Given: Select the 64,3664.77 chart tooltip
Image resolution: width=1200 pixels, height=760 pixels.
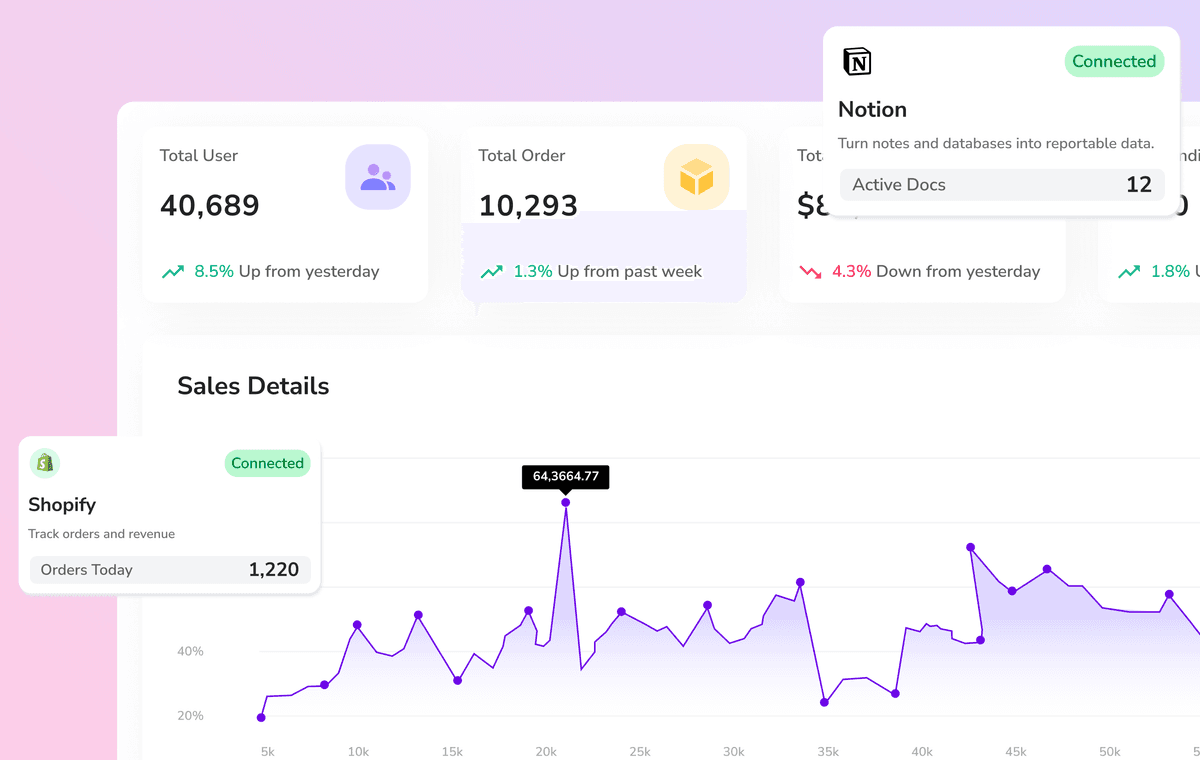Looking at the screenshot, I should pos(566,477).
